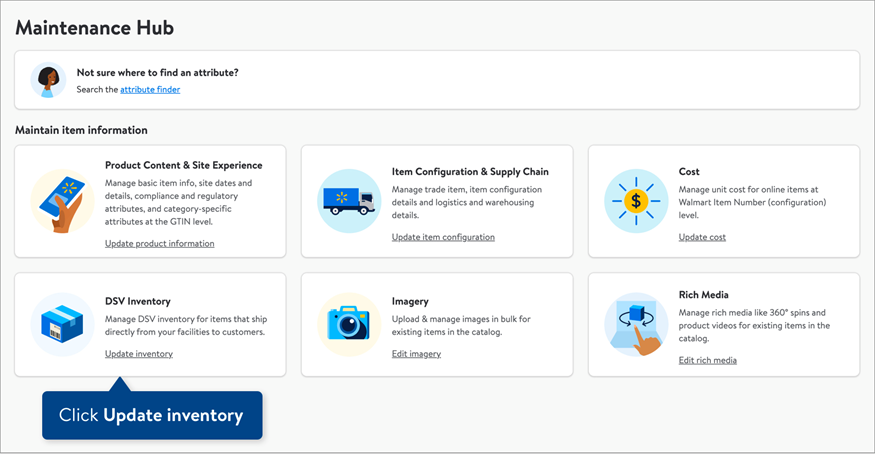Click the attribute finder avatar icon
Viewport: 875px width, 454px height.
pyautogui.click(x=48, y=80)
